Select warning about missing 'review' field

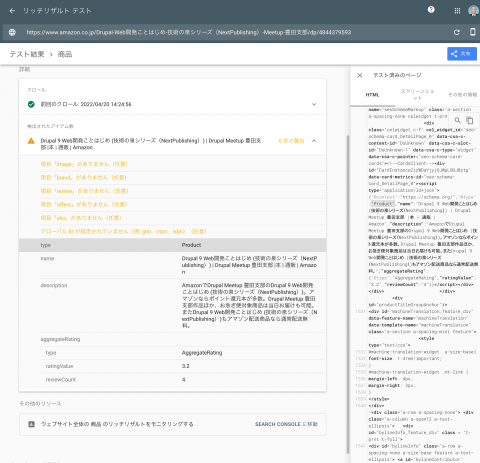point(84,191)
